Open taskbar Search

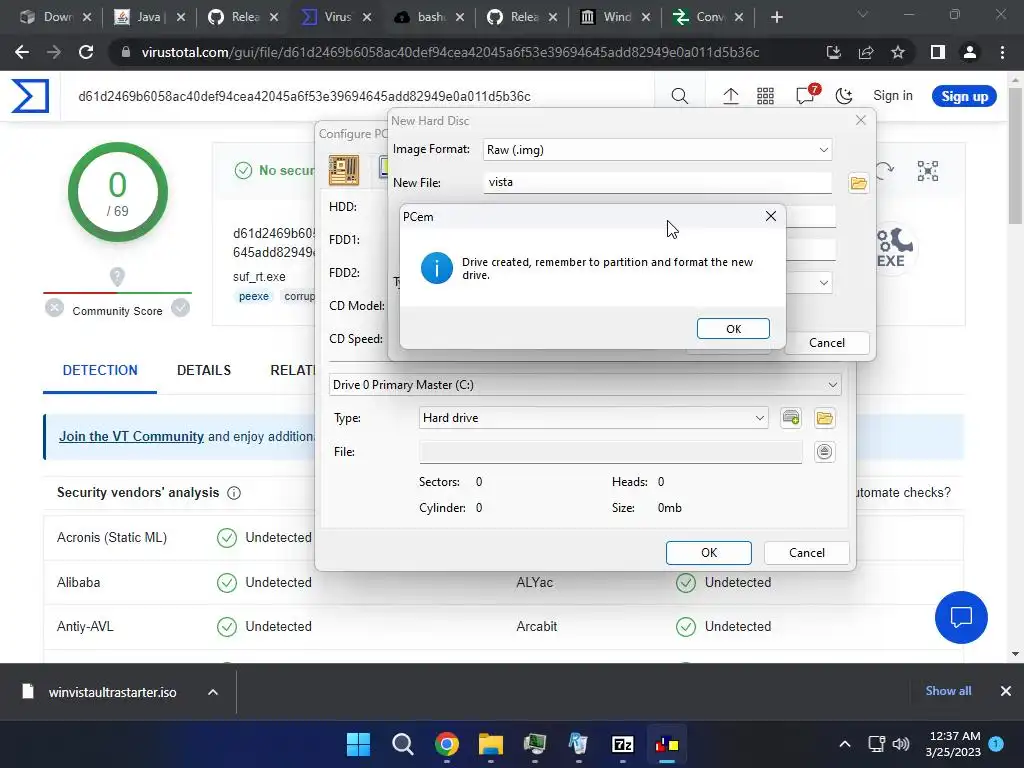coord(402,744)
